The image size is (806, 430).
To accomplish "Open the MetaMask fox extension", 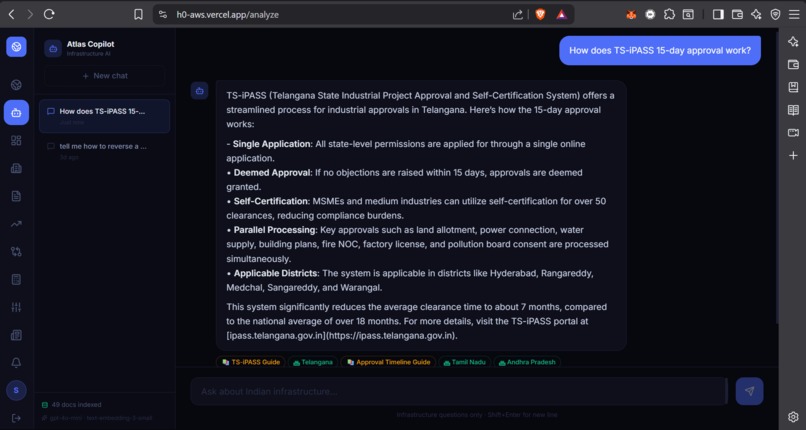I will coord(631,14).
